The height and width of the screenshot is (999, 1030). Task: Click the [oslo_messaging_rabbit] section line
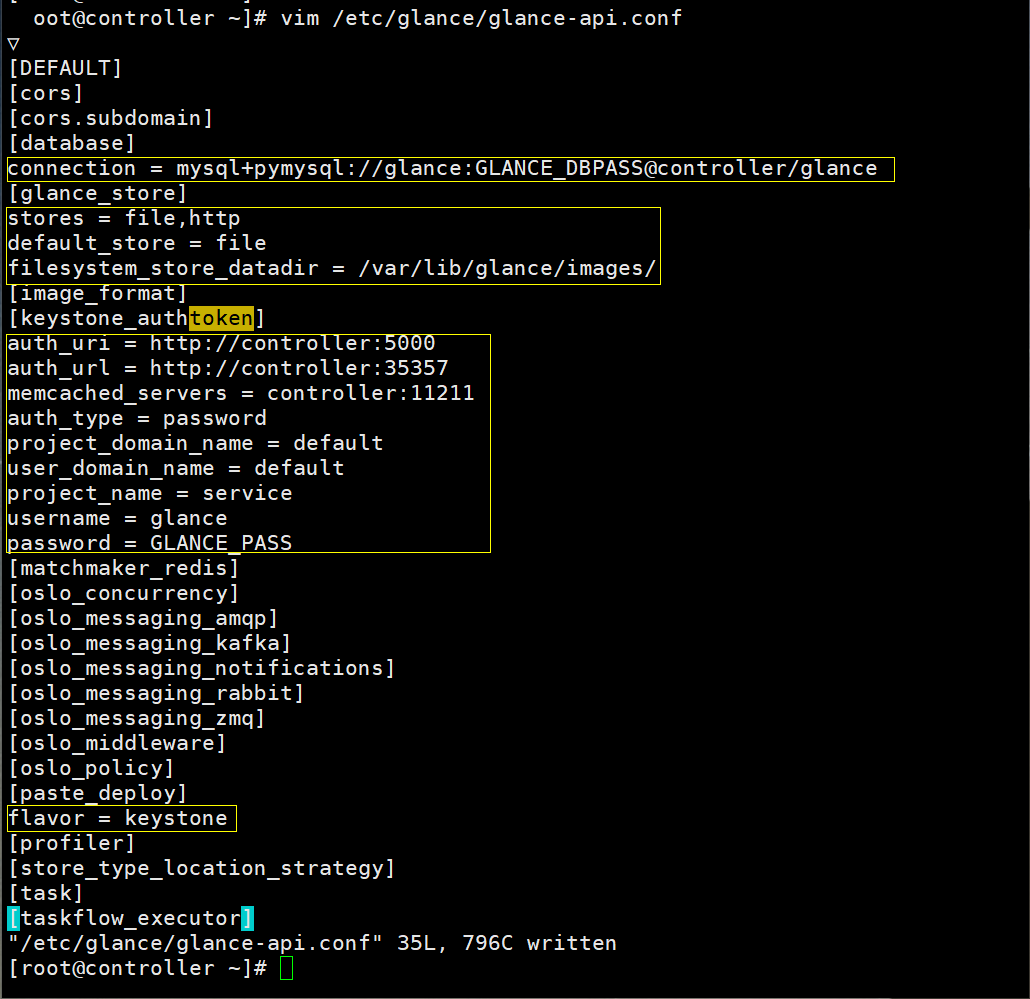click(156, 693)
